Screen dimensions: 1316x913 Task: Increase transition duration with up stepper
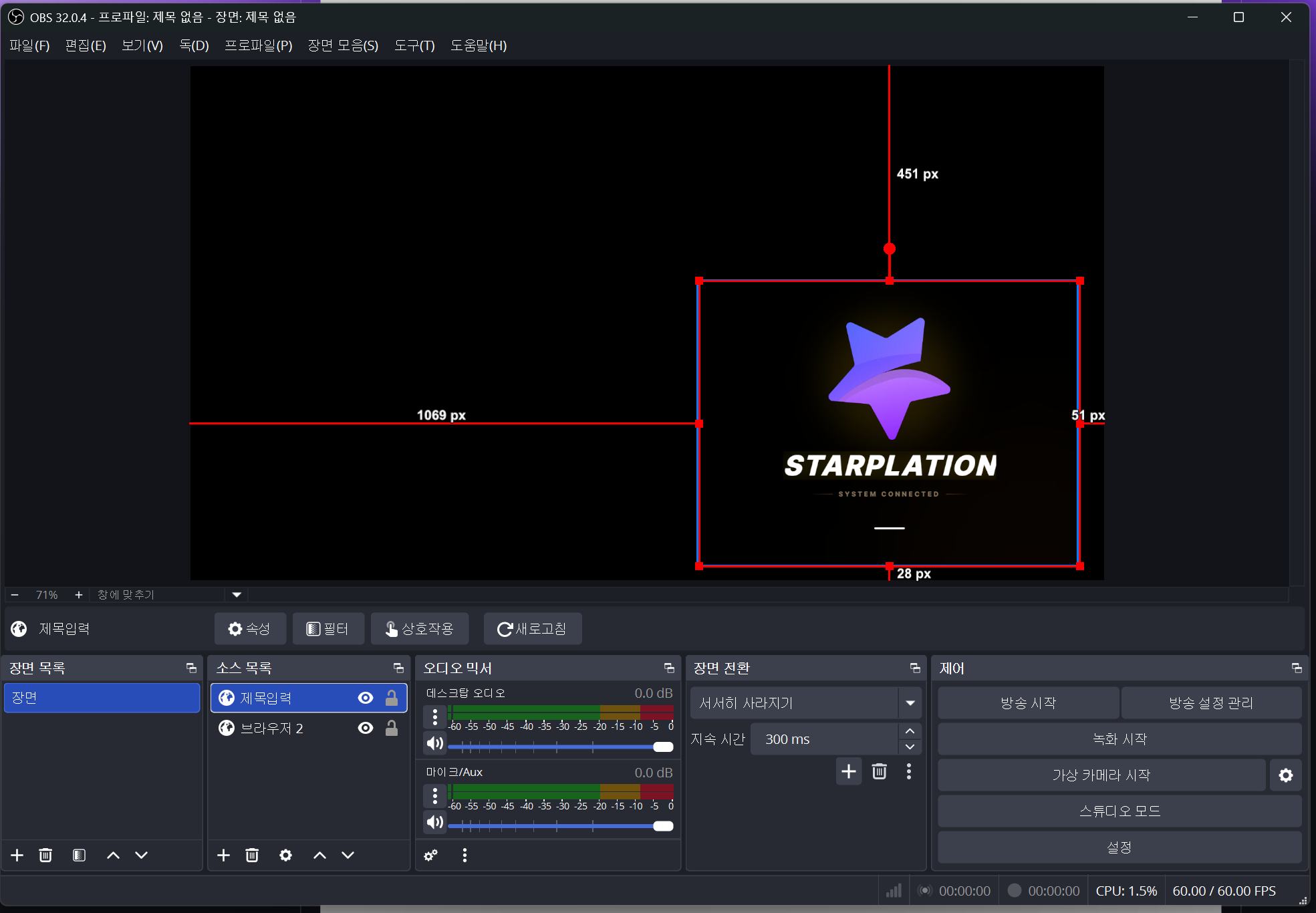pyautogui.click(x=910, y=731)
